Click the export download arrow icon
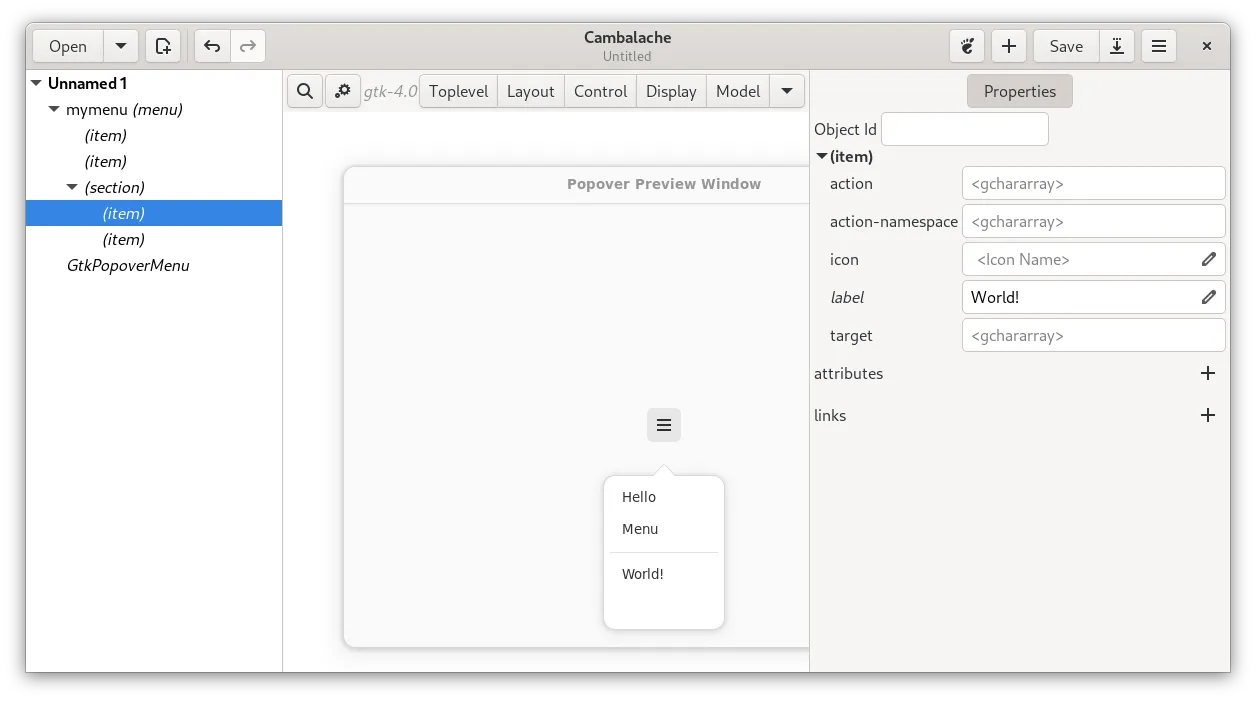Image resolution: width=1256 pixels, height=701 pixels. tap(1117, 46)
